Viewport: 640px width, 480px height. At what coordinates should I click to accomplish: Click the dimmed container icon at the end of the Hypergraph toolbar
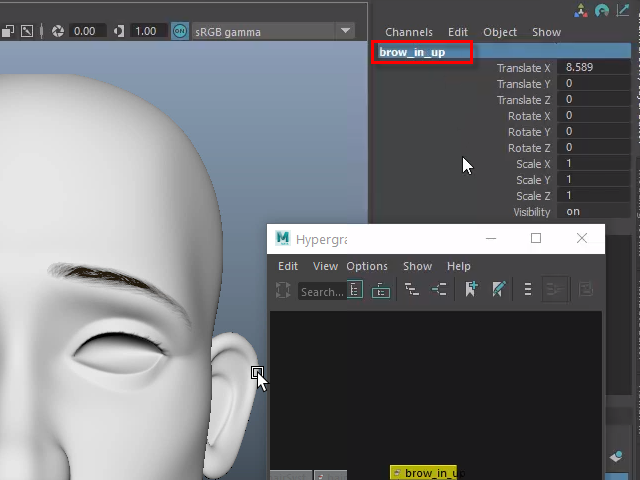pyautogui.click(x=586, y=289)
